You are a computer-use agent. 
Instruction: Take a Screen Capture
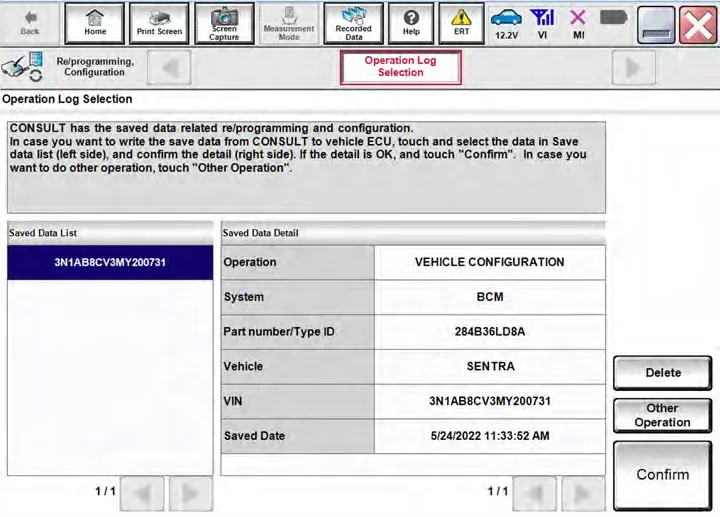(224, 23)
